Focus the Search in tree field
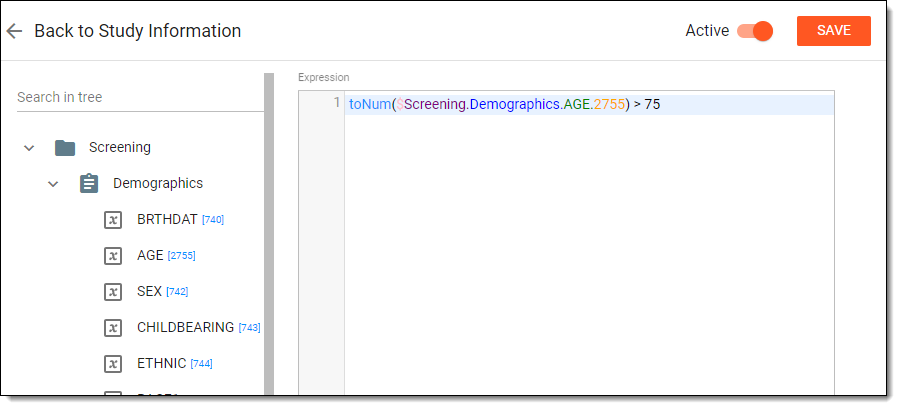The image size is (899, 408). (x=140, y=97)
